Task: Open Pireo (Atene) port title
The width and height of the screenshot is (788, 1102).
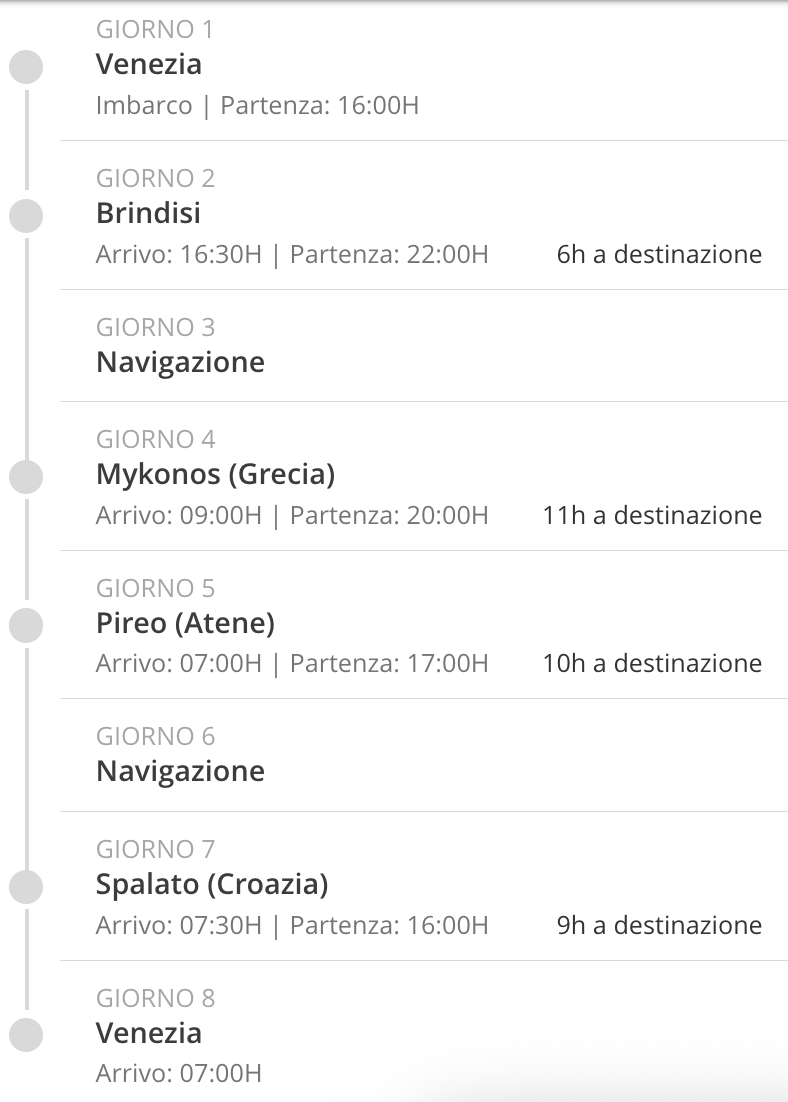Action: click(186, 623)
